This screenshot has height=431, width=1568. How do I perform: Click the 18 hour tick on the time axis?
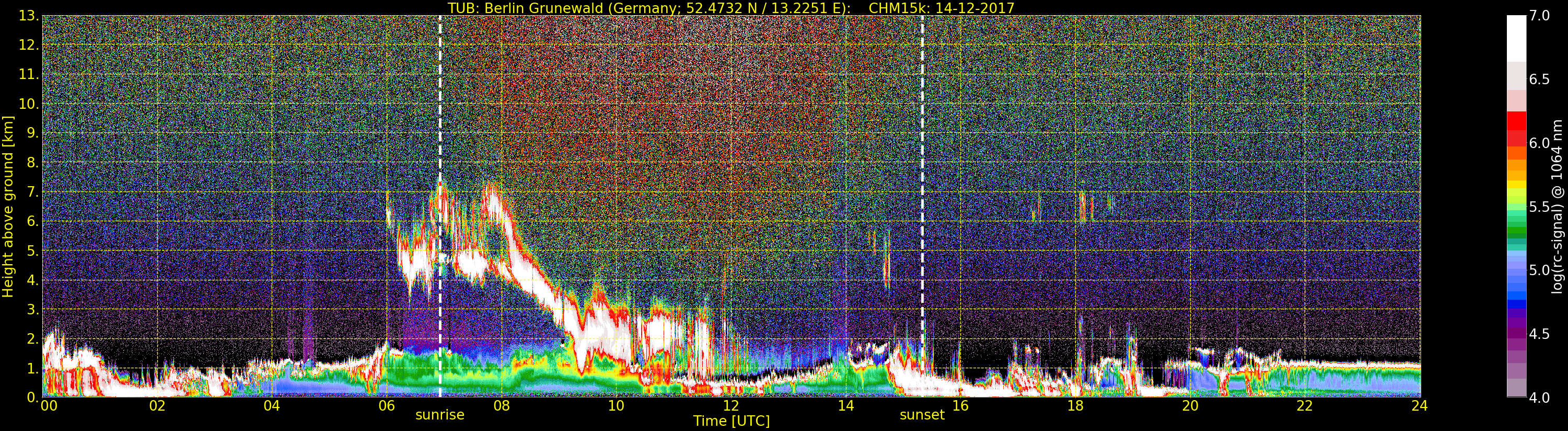(1075, 406)
